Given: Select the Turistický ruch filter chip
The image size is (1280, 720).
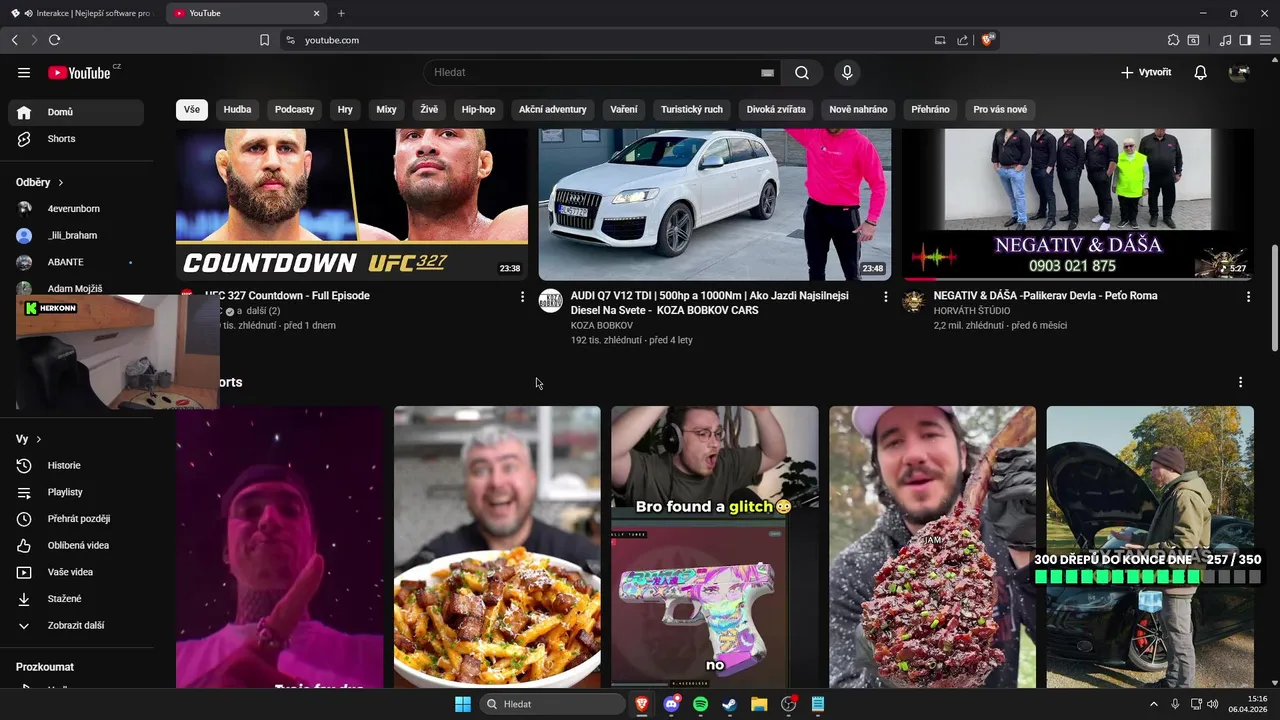Looking at the screenshot, I should pyautogui.click(x=692, y=109).
